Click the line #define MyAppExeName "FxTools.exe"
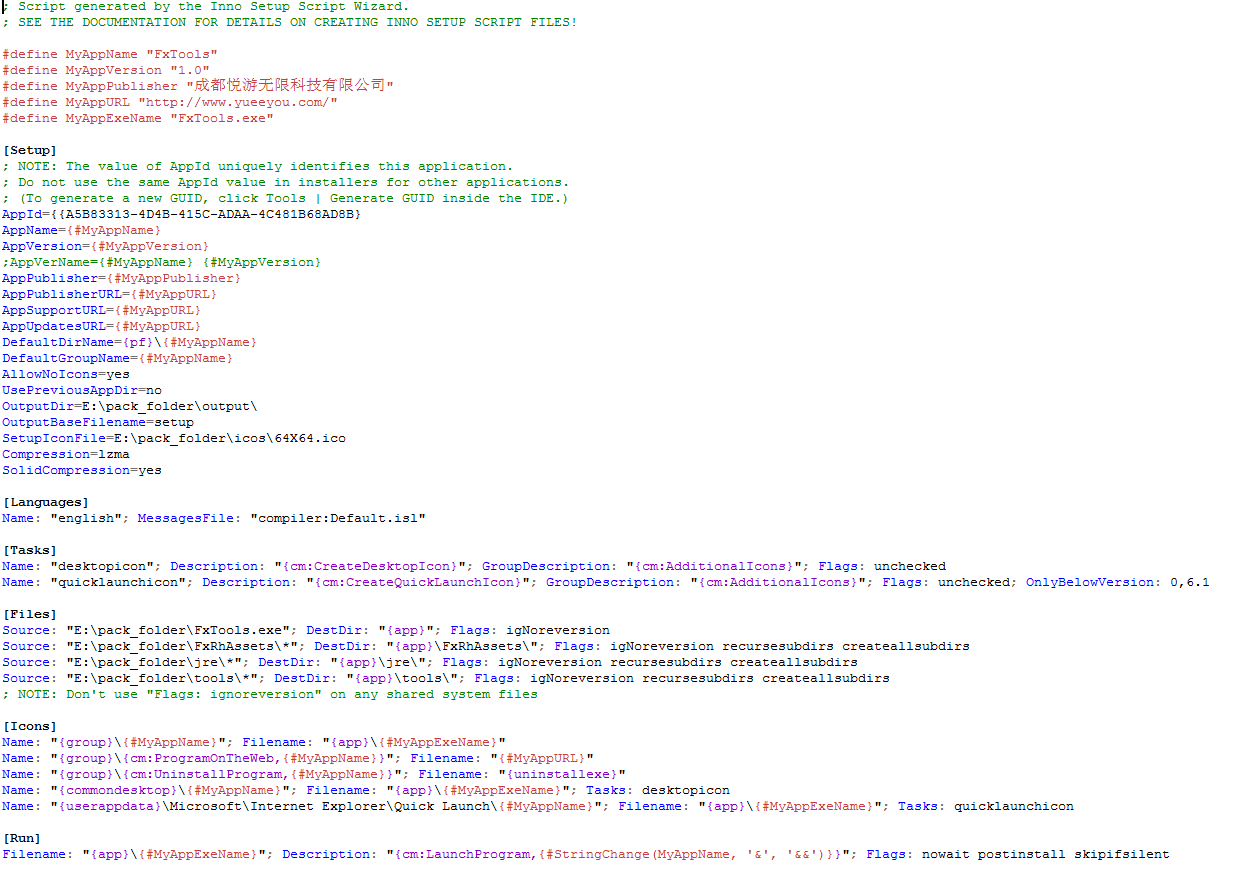 point(138,118)
